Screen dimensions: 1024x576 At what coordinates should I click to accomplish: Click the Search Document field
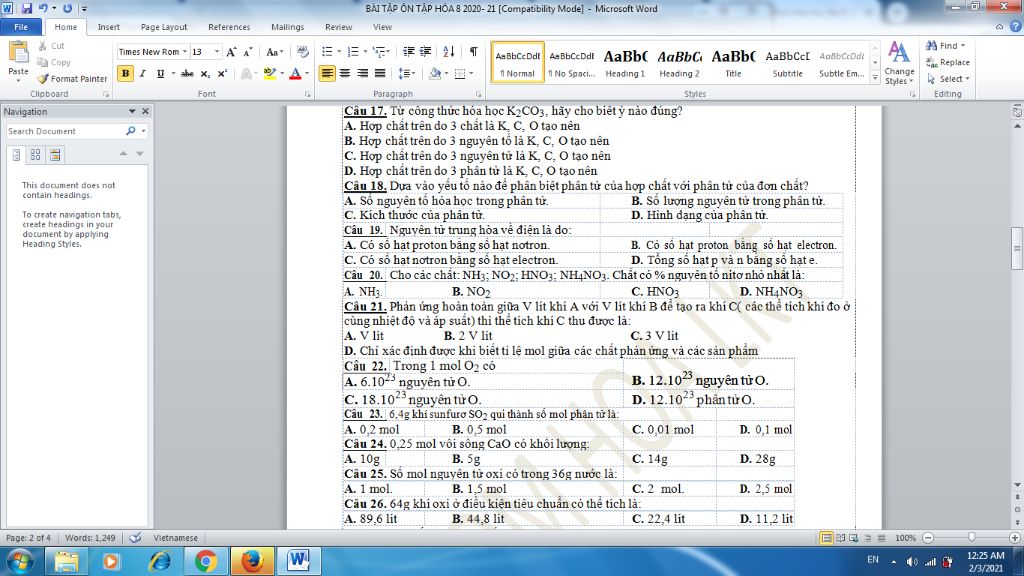[65, 131]
